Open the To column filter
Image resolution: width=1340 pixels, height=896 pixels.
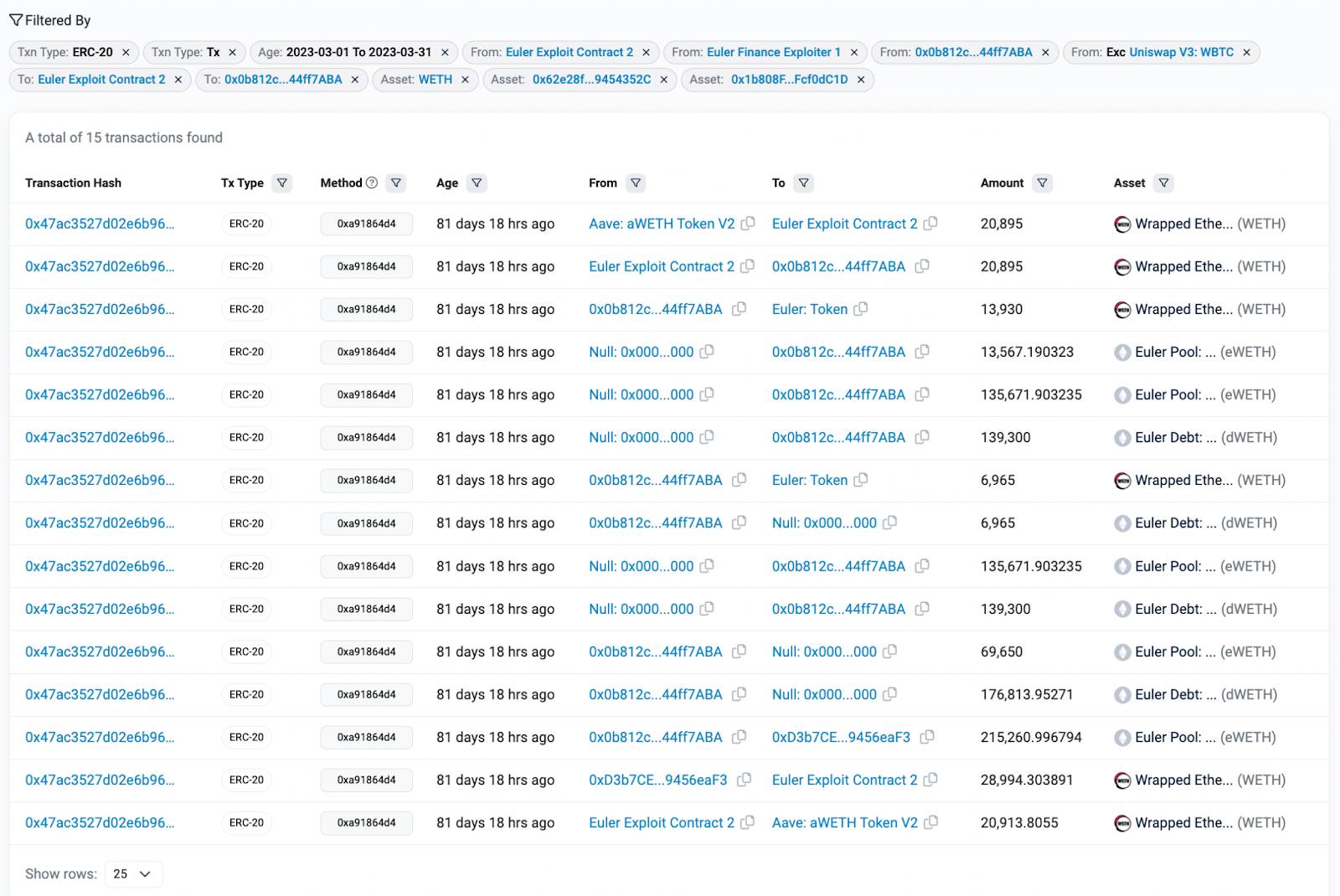[803, 183]
